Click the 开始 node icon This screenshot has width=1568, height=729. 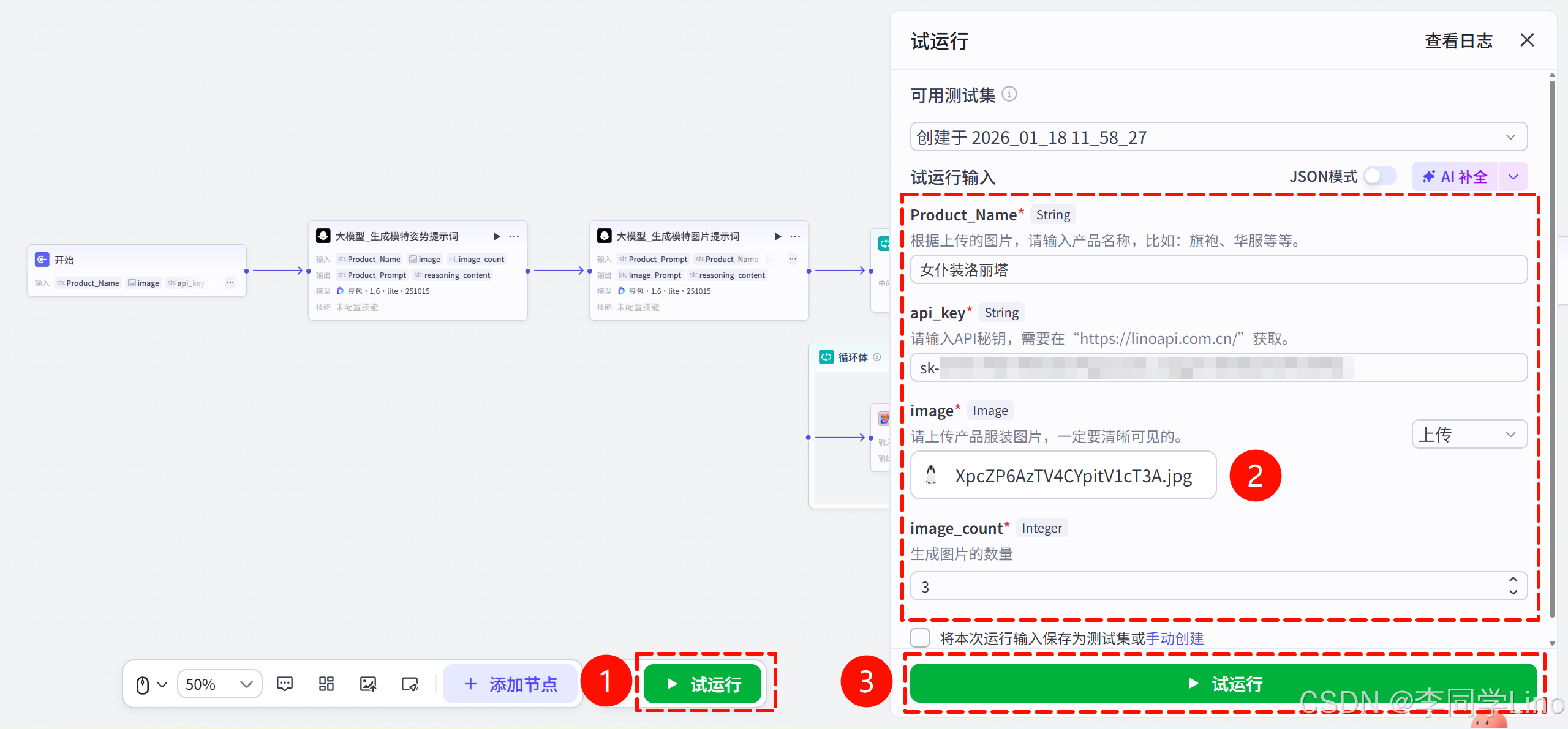point(42,260)
